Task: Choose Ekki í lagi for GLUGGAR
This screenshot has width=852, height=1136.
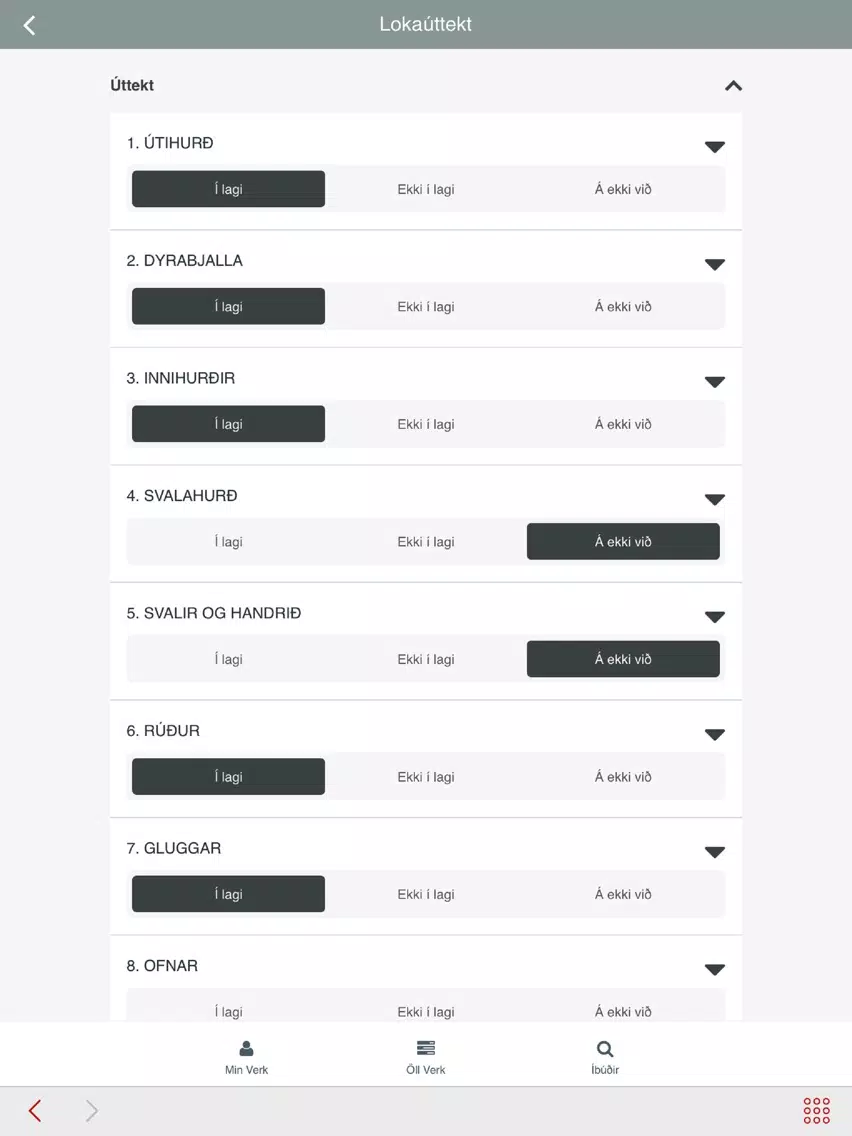Action: (x=426, y=894)
